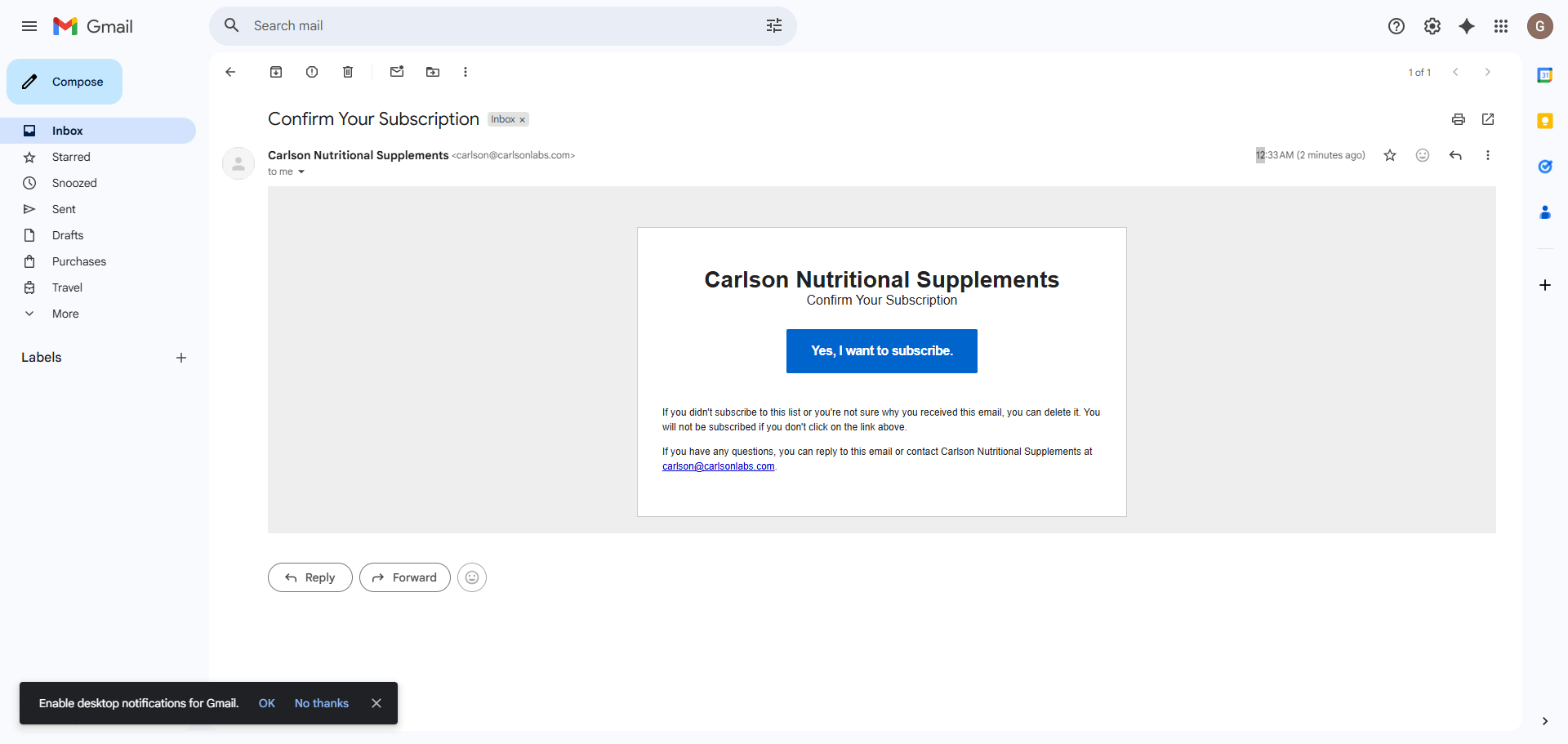This screenshot has height=744, width=1568.
Task: Accept desktop notifications with OK
Action: (x=267, y=703)
